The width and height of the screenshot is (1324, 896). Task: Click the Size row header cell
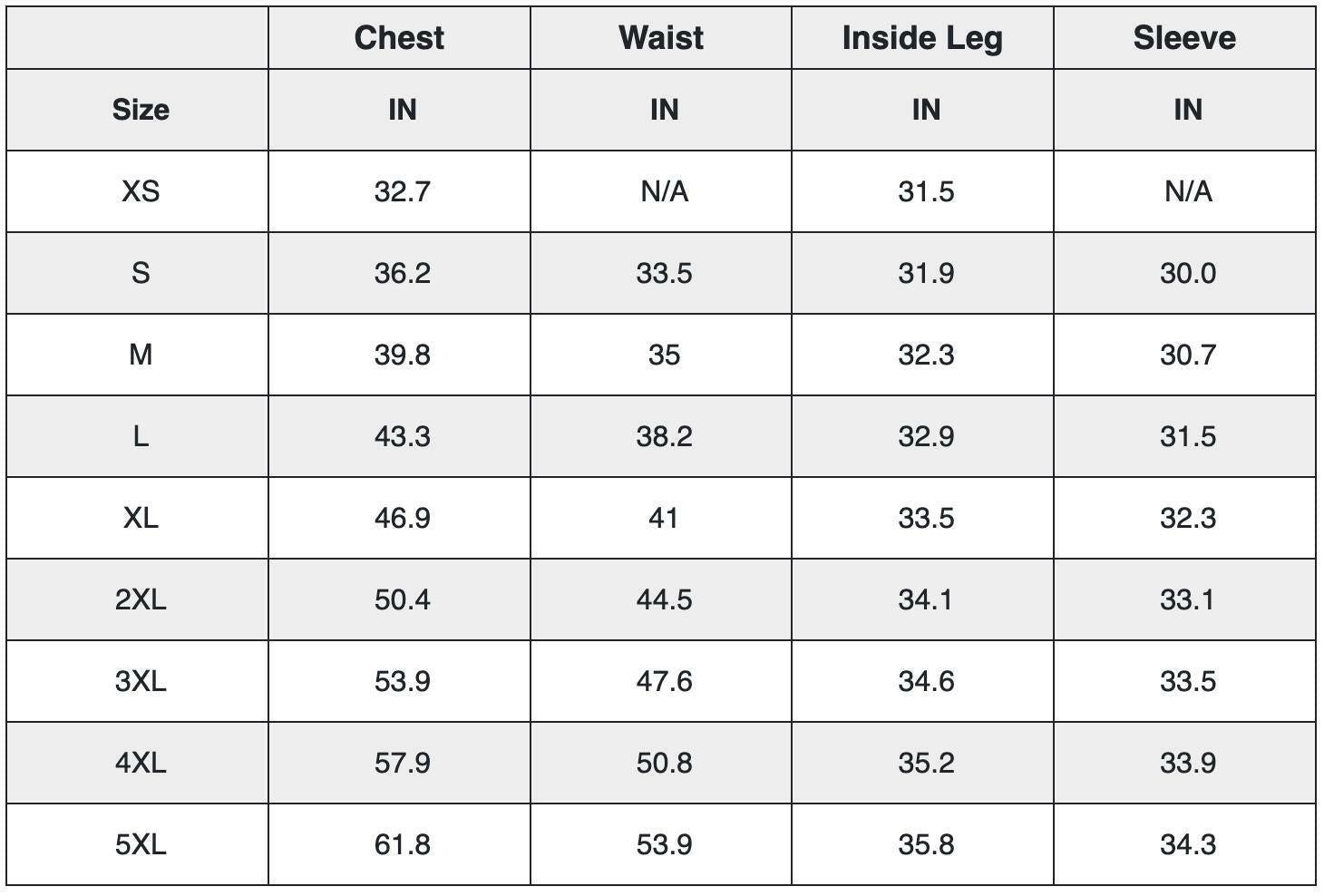tap(141, 110)
